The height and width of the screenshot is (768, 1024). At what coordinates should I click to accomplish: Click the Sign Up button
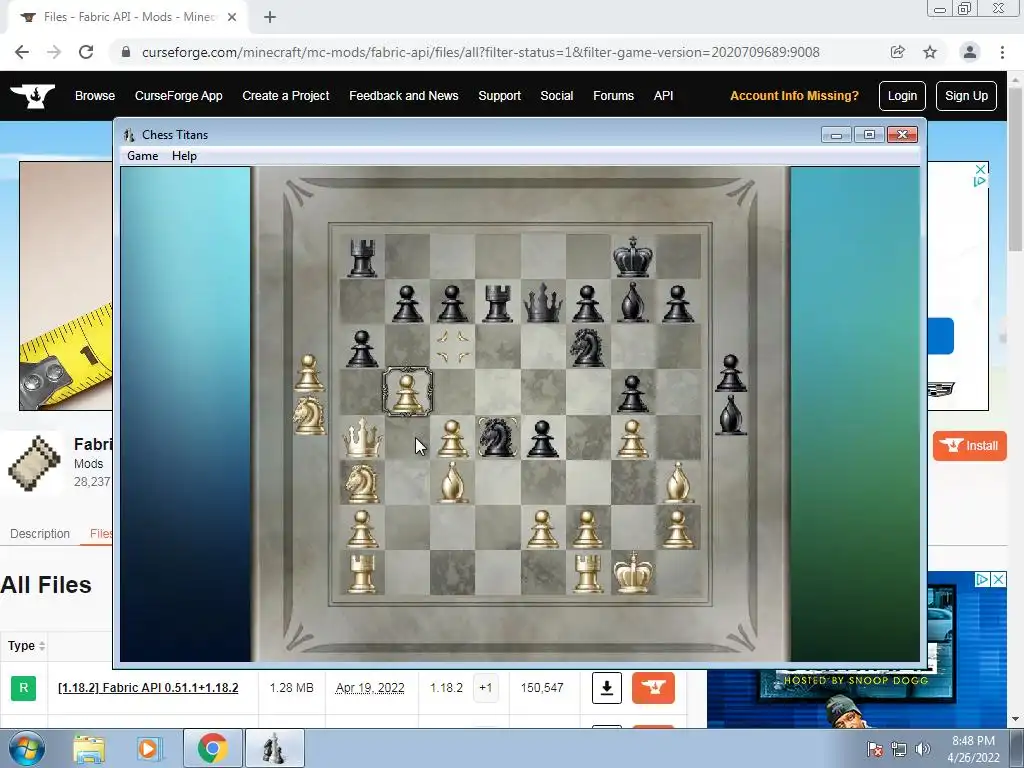pyautogui.click(x=966, y=96)
